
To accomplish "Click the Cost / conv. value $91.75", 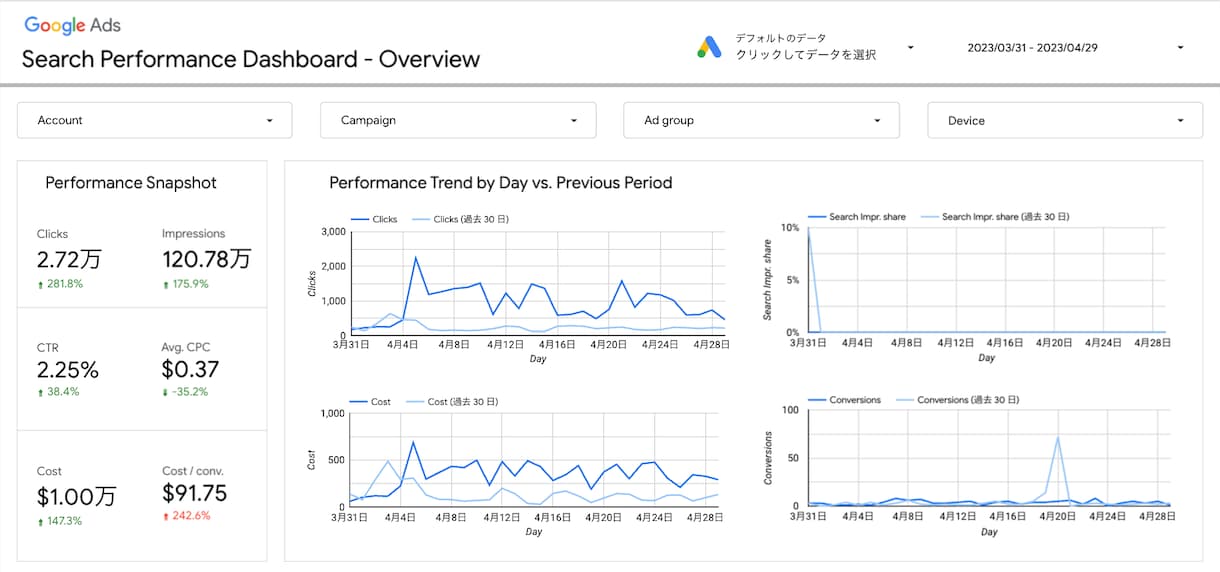I will [x=194, y=493].
